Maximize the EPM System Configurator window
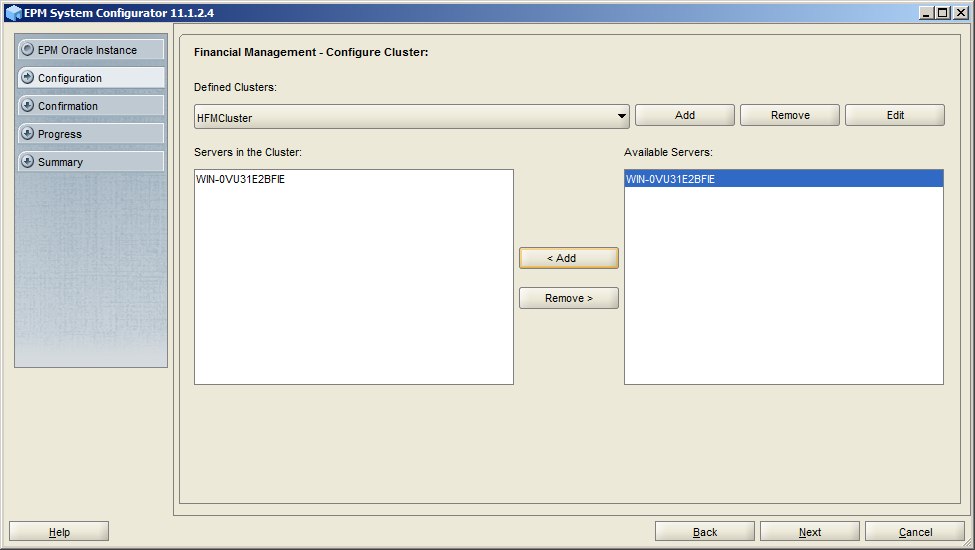This screenshot has height=550, width=975. click(x=943, y=12)
